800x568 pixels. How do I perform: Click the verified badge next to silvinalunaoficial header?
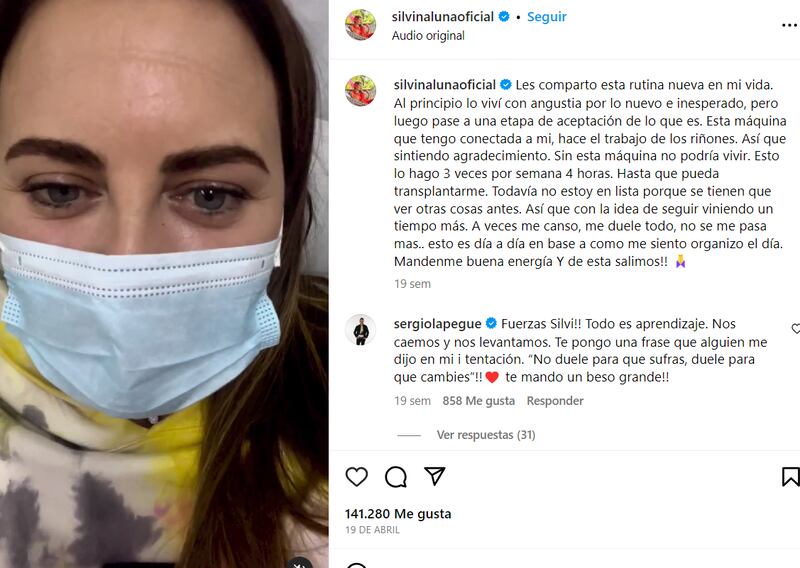click(504, 17)
